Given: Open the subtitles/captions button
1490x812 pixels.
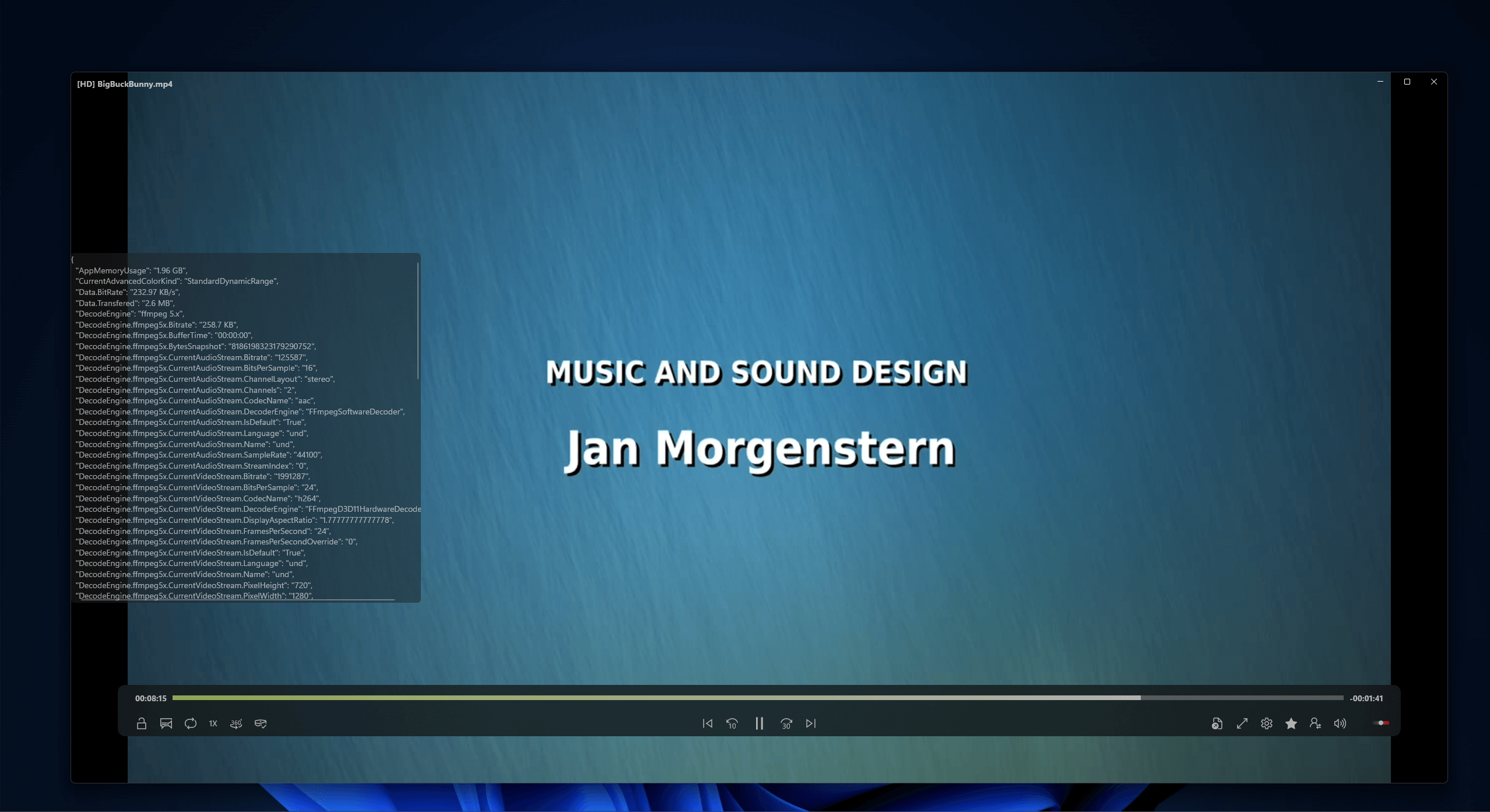Looking at the screenshot, I should click(166, 723).
